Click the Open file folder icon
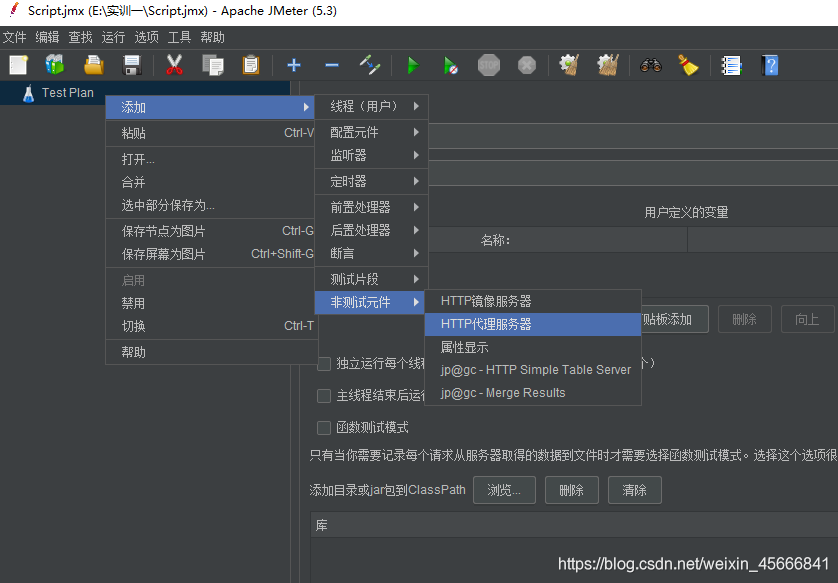This screenshot has height=583, width=838. (x=94, y=65)
